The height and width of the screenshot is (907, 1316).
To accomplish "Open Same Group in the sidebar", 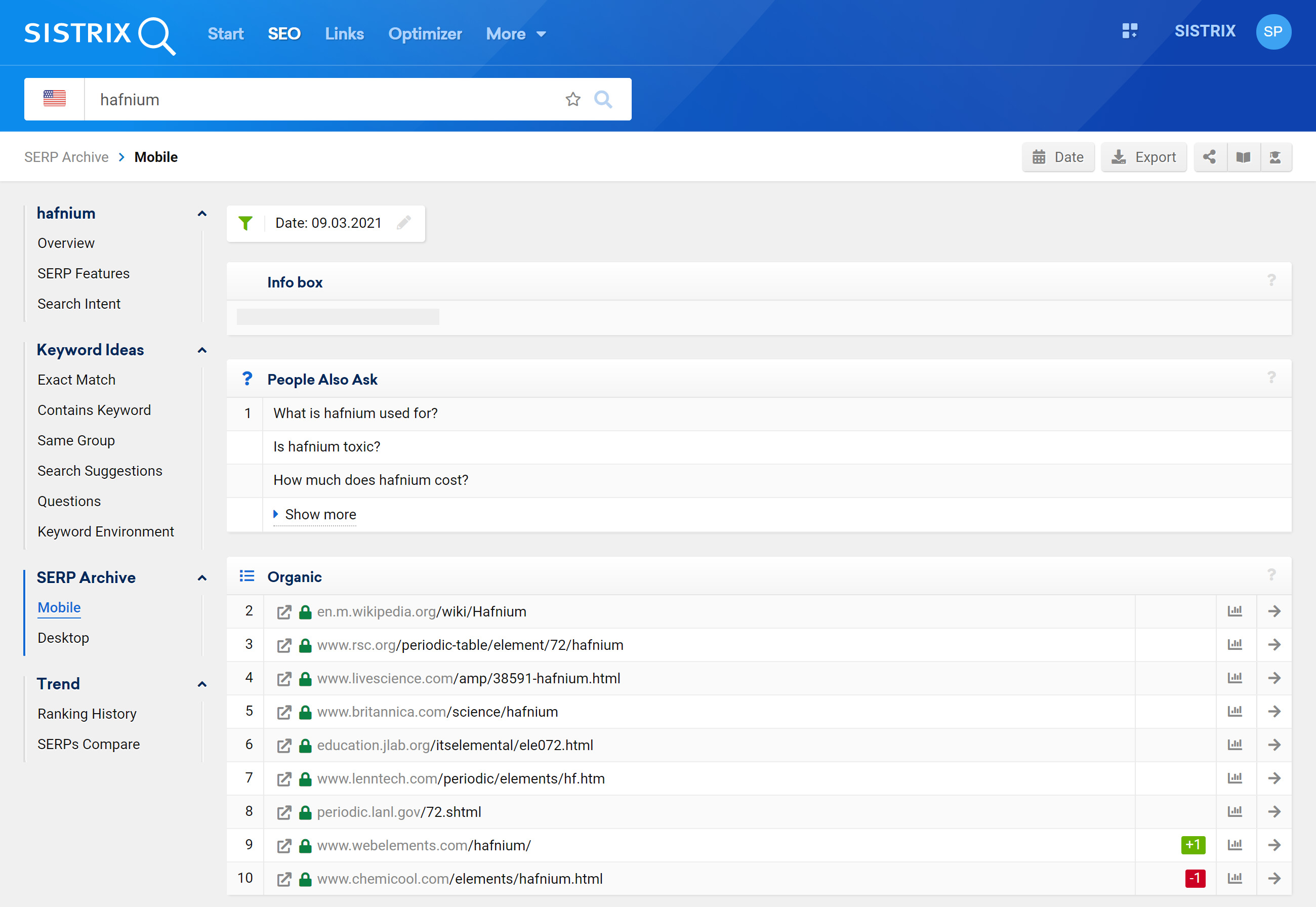I will (x=76, y=440).
